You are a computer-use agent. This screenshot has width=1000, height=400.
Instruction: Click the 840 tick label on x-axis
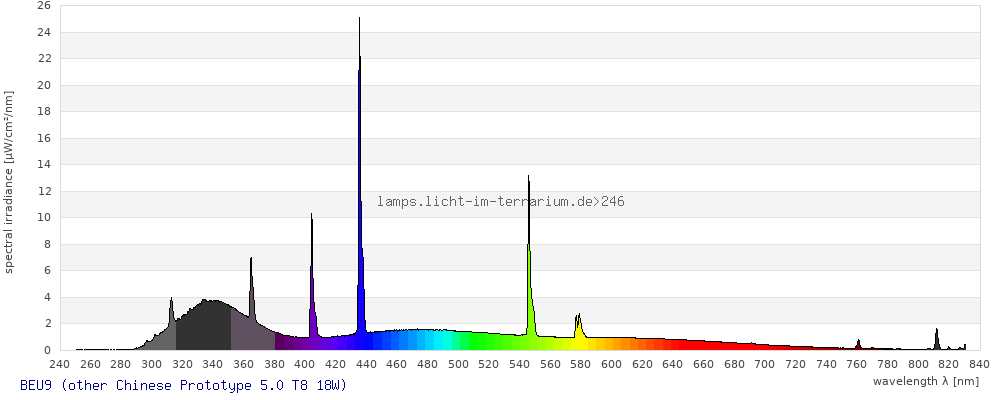pos(979,364)
